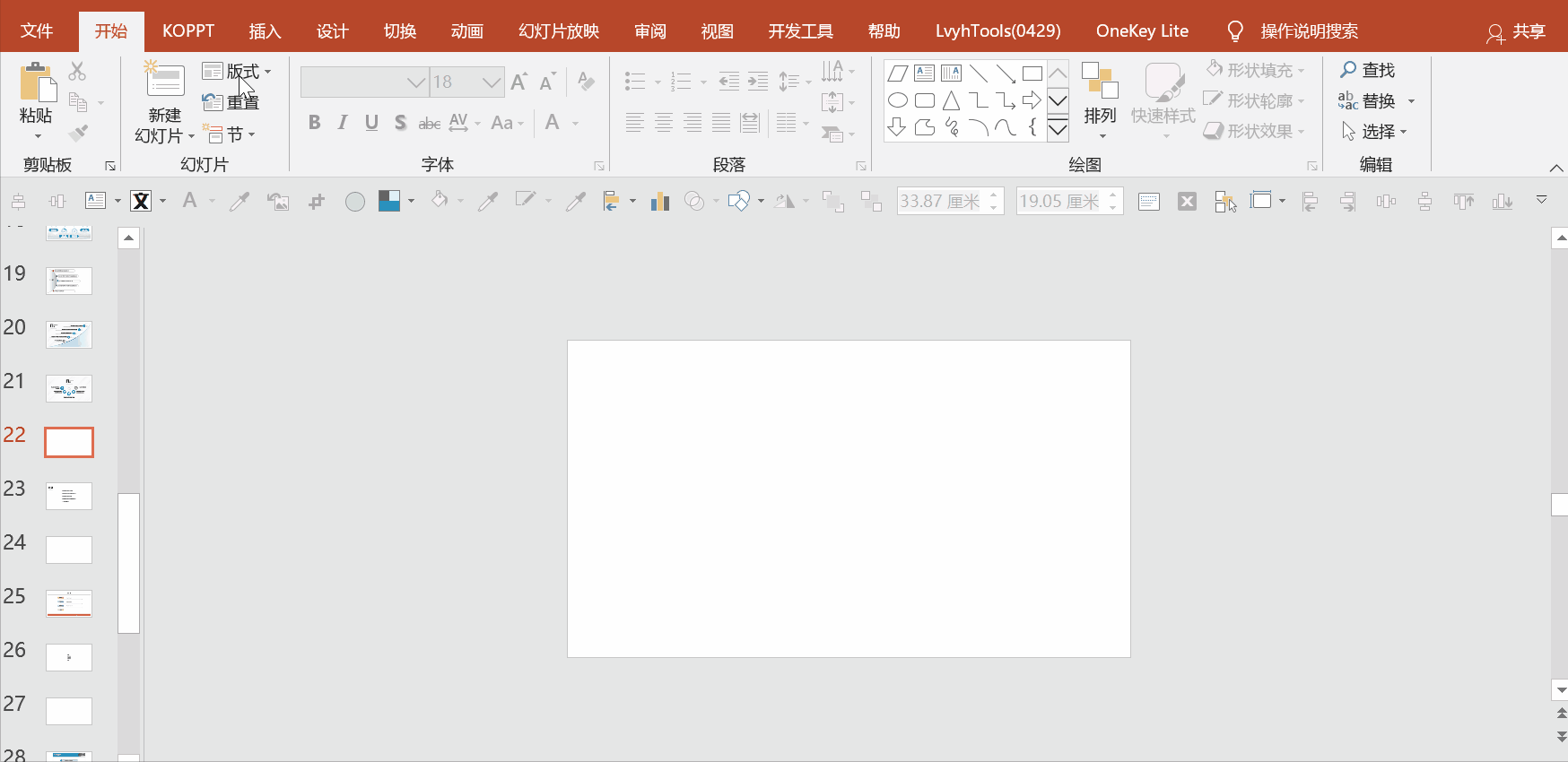1568x762 pixels.
Task: Click the blue fill color swatch in toolbar
Action: (x=388, y=202)
